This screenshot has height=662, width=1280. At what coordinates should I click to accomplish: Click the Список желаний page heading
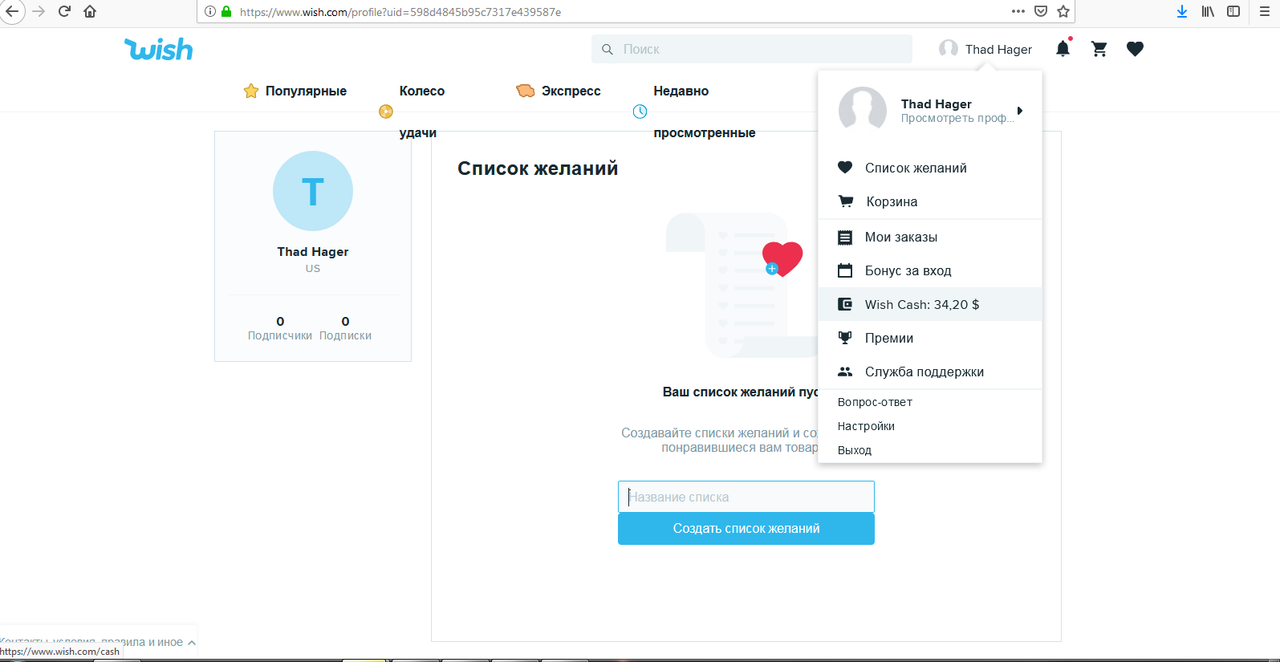pos(538,168)
